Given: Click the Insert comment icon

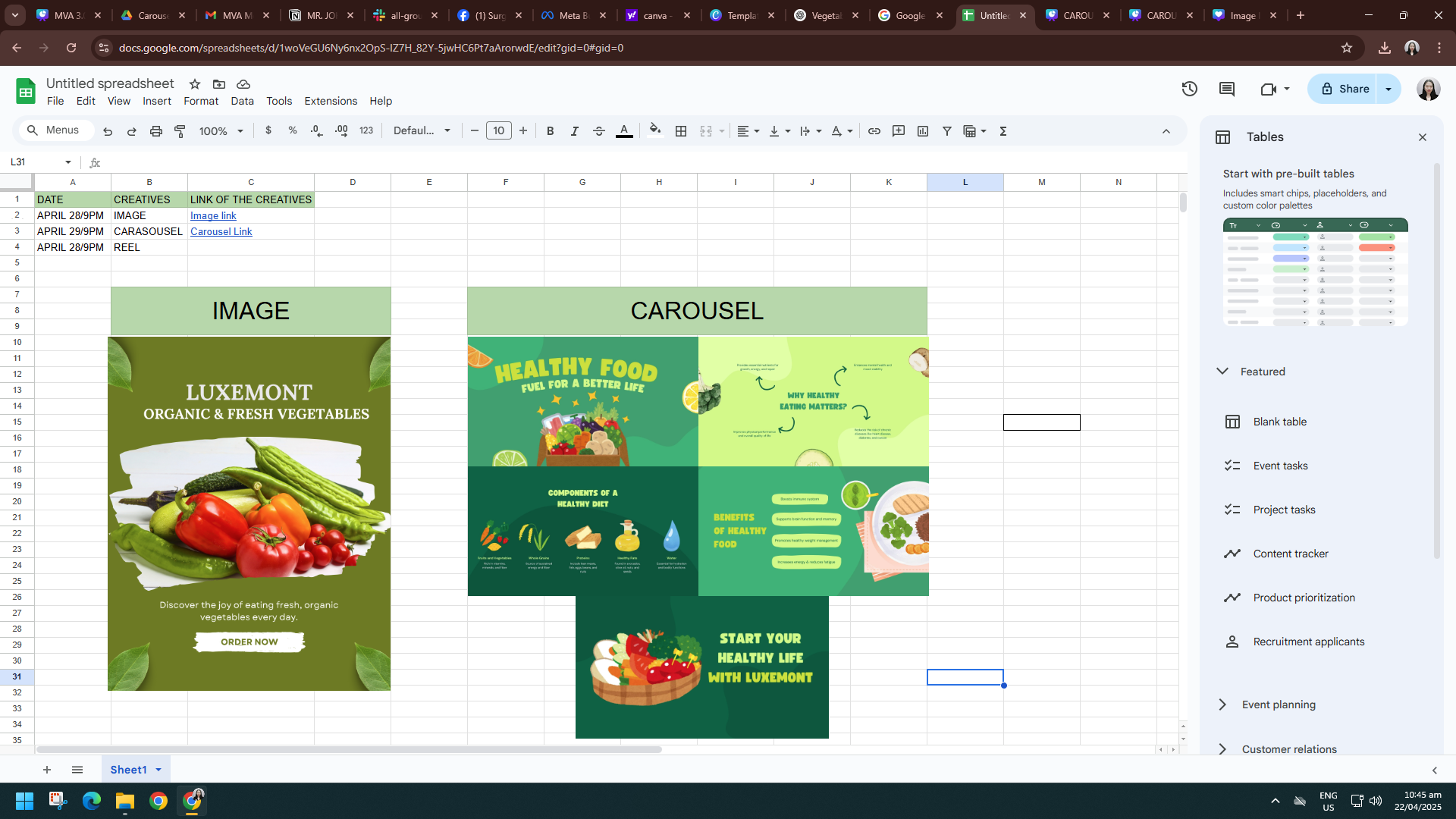Looking at the screenshot, I should pyautogui.click(x=899, y=131).
